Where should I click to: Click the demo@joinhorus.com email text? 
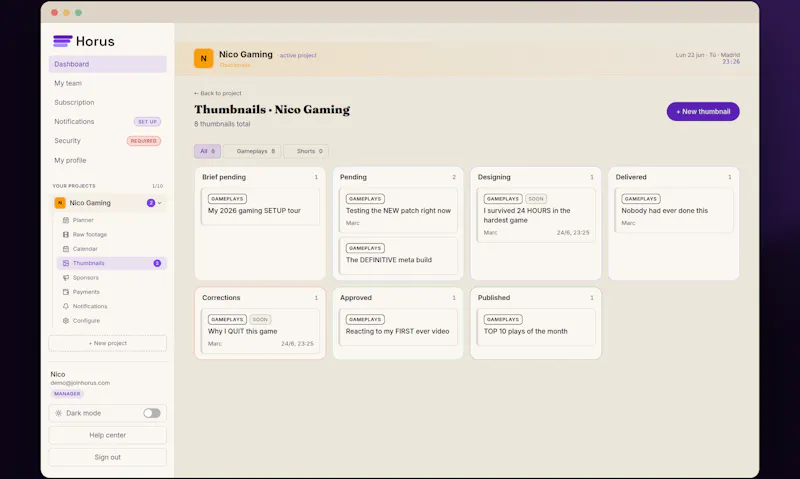pos(80,383)
